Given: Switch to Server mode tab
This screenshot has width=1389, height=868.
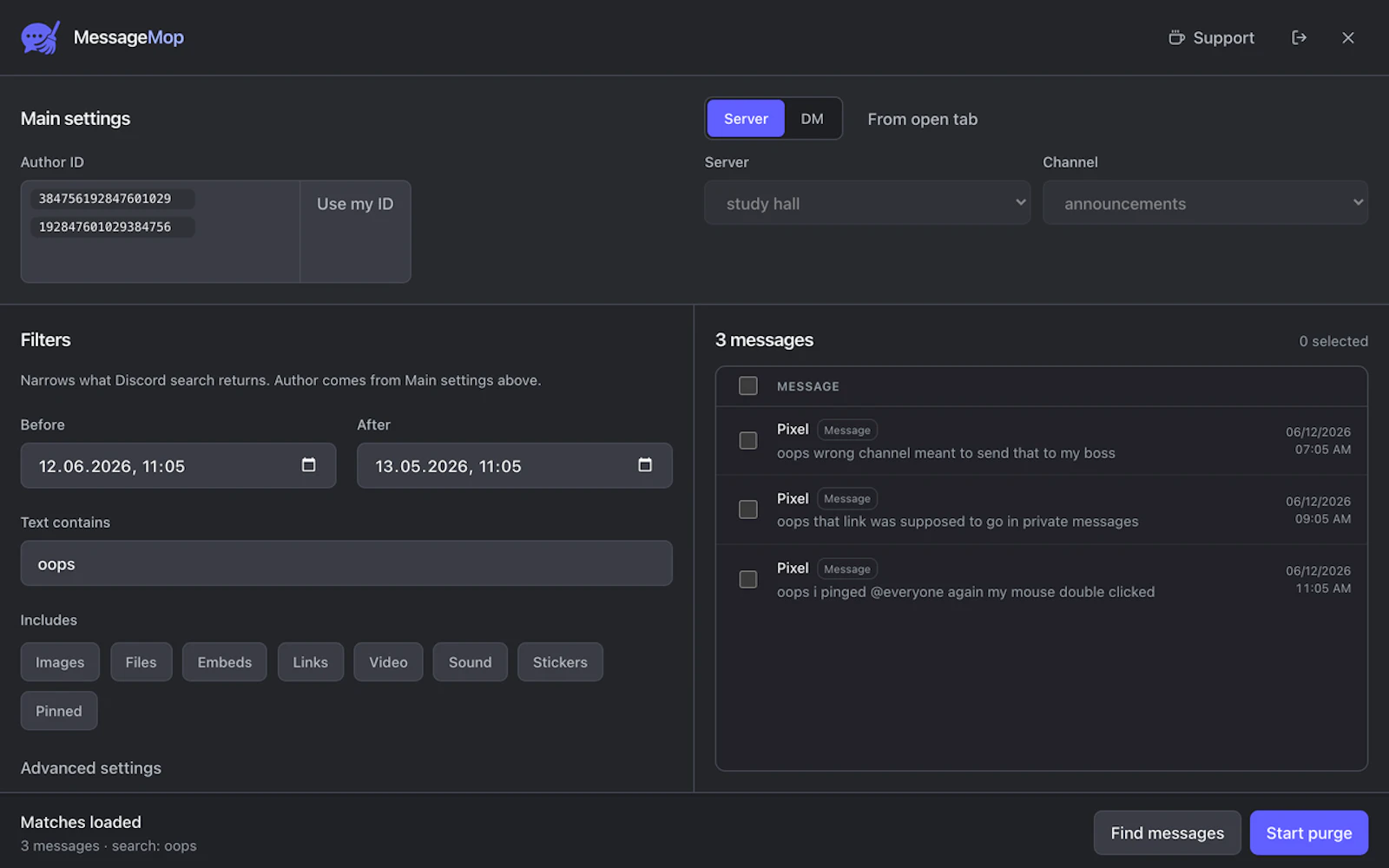Looking at the screenshot, I should click(746, 119).
